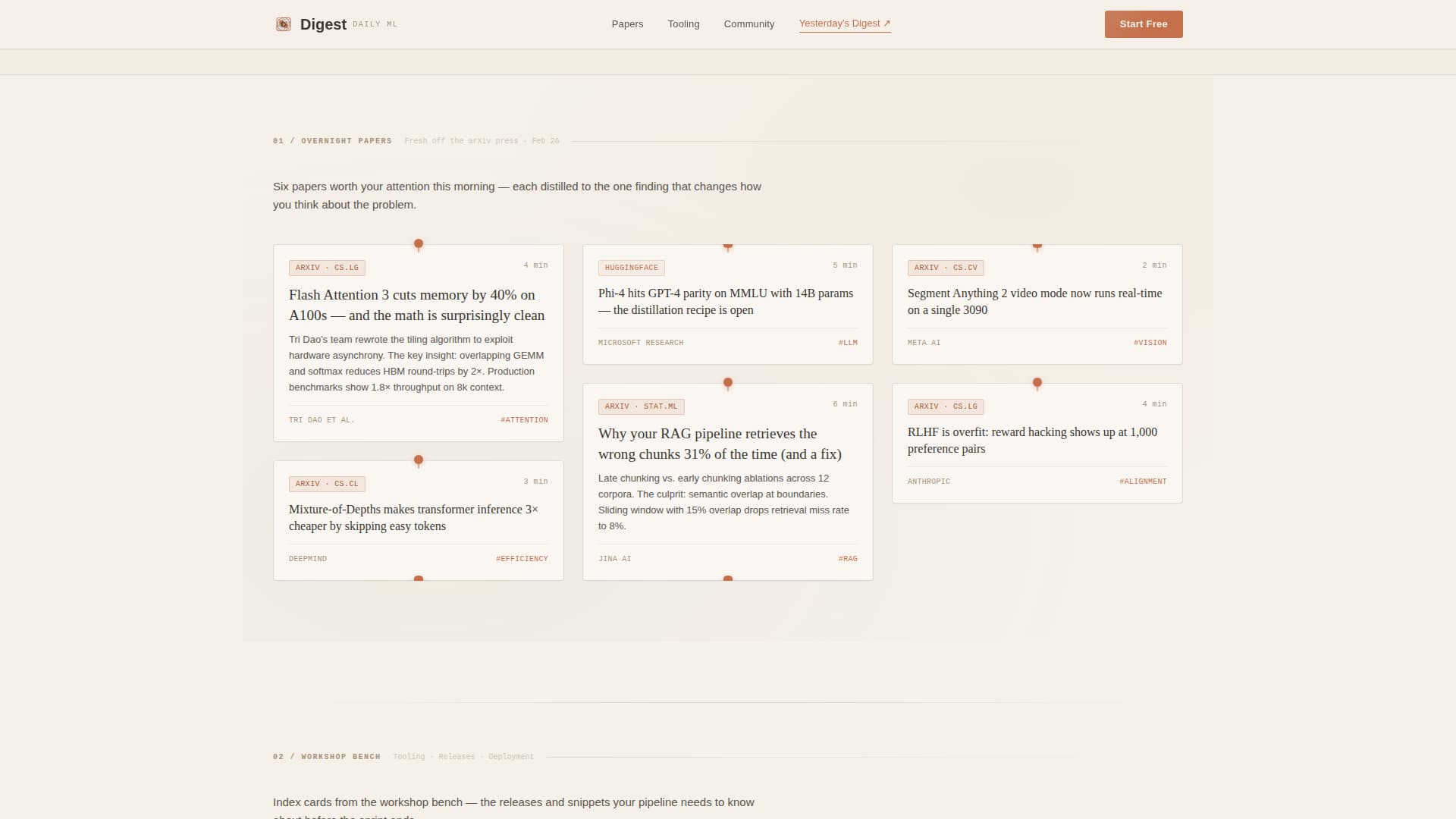The image size is (1456, 819).
Task: Click the ARXIV · STAT.ML badge
Action: point(641,406)
